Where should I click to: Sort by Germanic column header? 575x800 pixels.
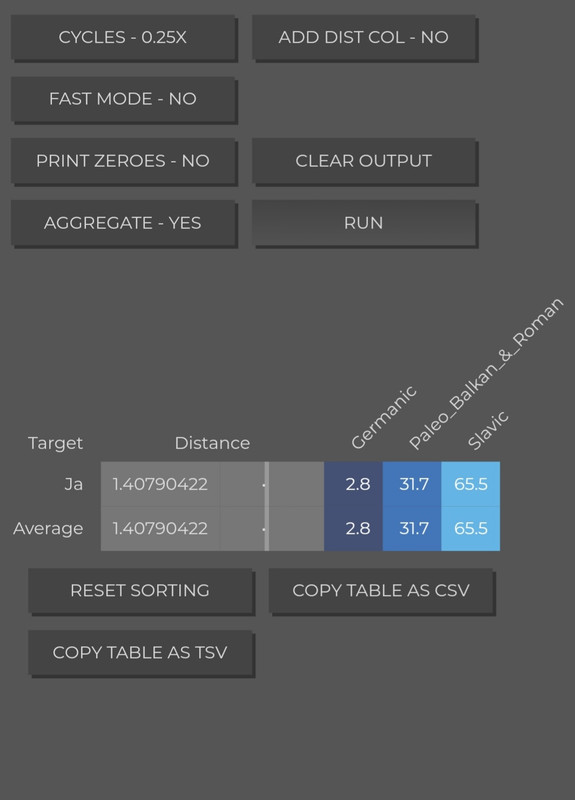(x=384, y=418)
